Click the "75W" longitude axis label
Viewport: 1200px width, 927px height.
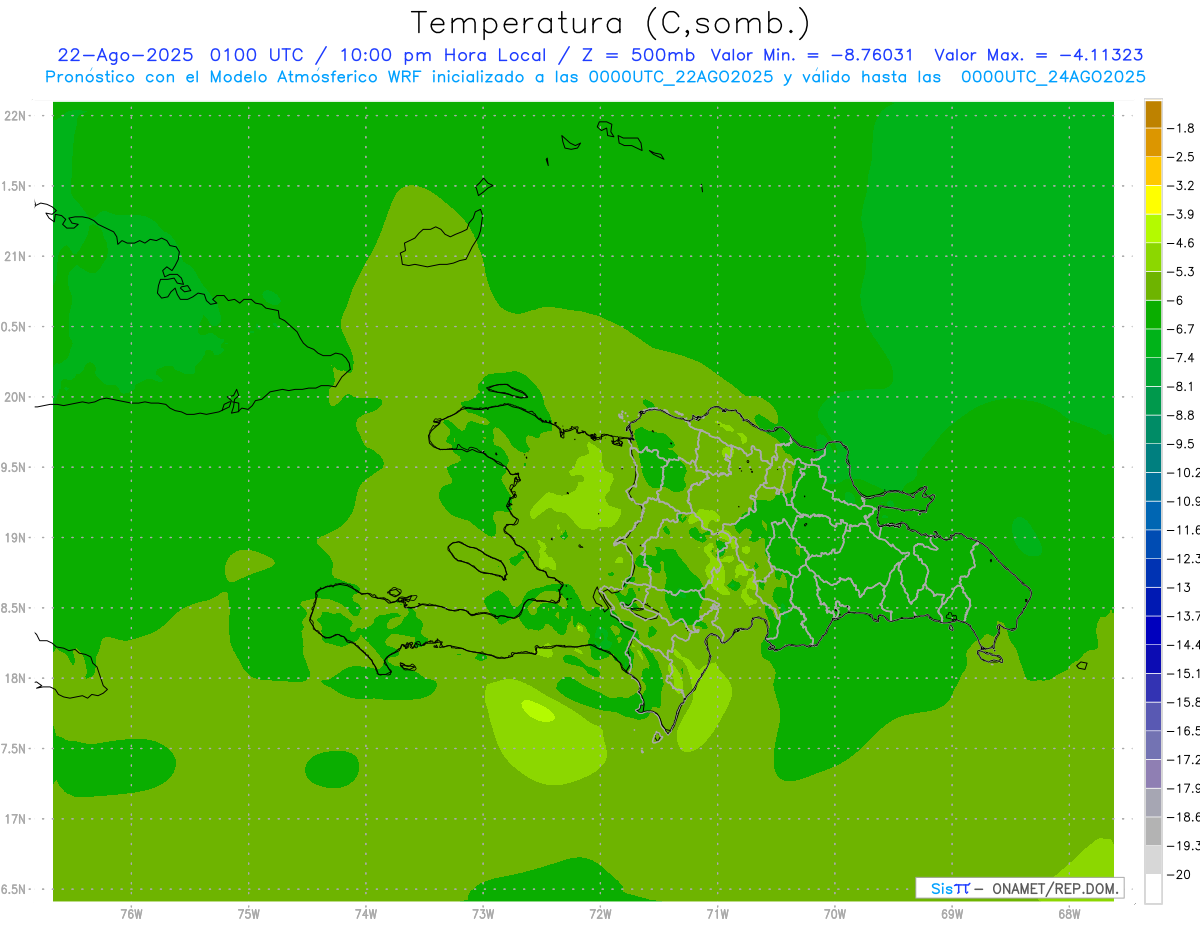pyautogui.click(x=249, y=914)
